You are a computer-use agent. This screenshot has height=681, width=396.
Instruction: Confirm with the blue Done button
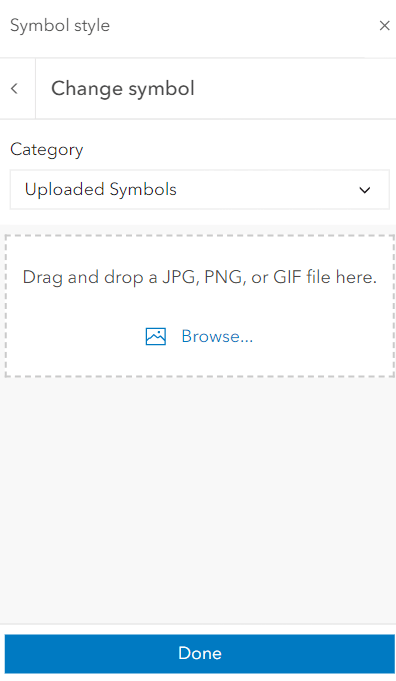[x=200, y=653]
